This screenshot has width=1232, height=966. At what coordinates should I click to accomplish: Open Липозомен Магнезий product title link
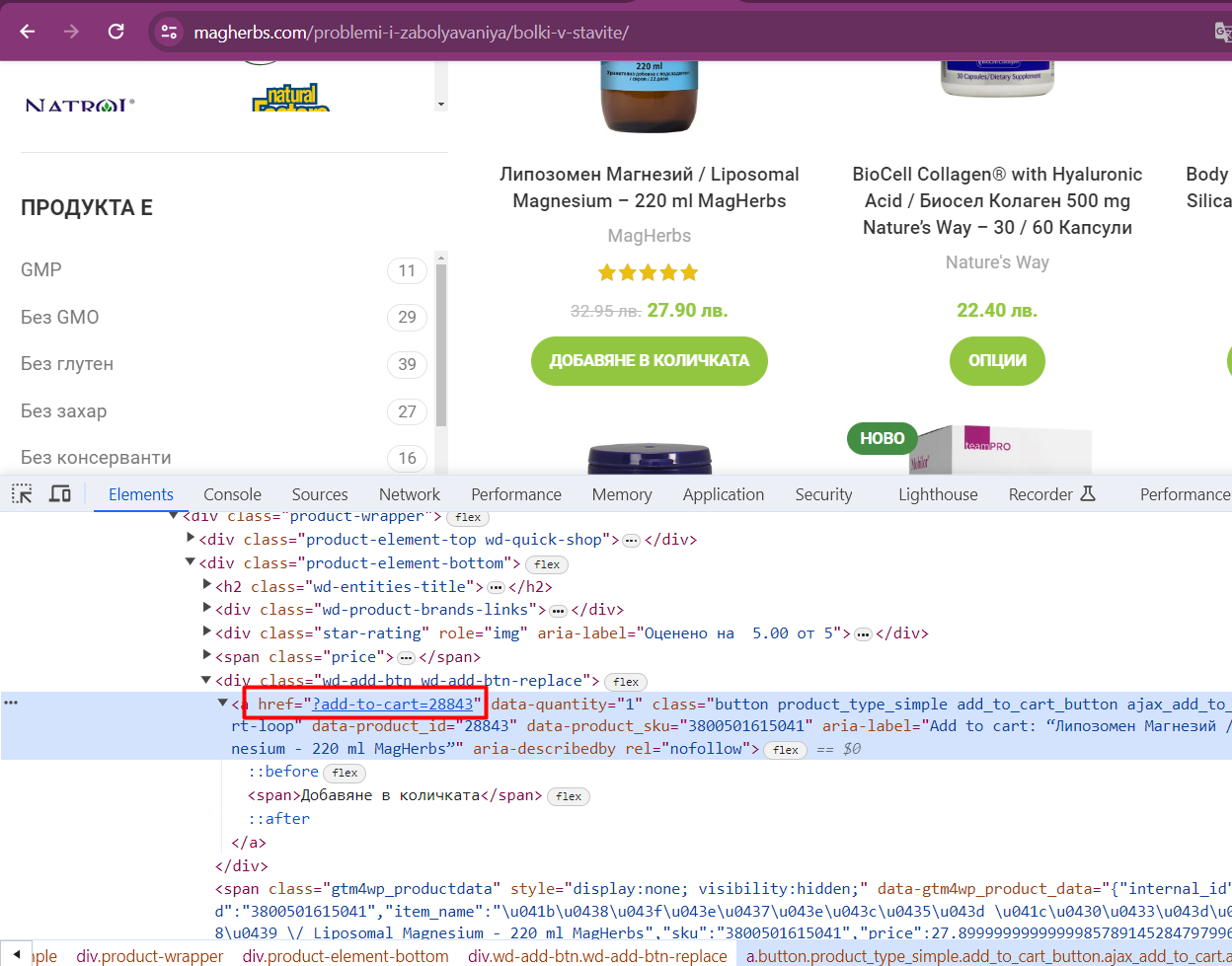pos(650,187)
